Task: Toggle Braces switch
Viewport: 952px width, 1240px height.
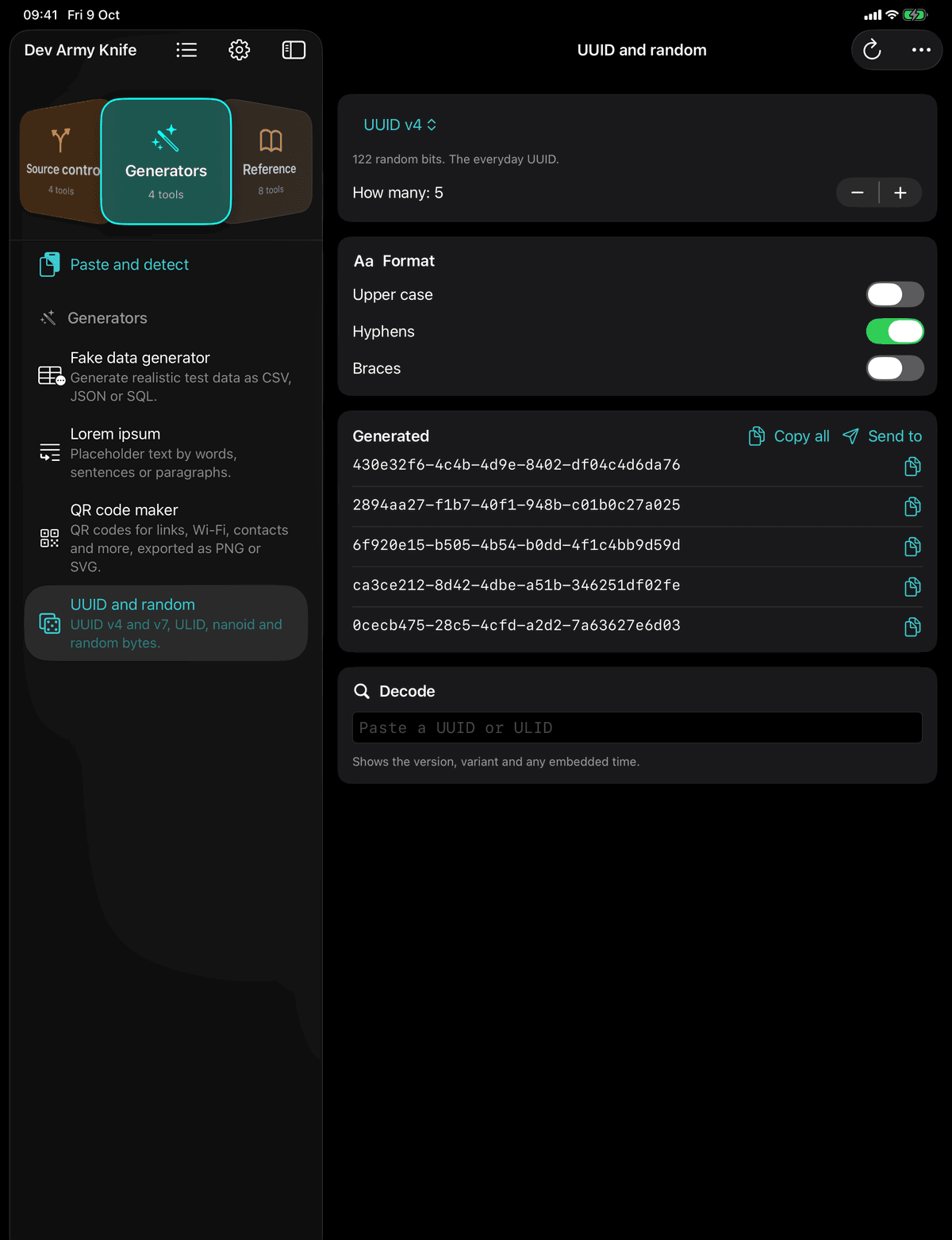Action: 895,368
